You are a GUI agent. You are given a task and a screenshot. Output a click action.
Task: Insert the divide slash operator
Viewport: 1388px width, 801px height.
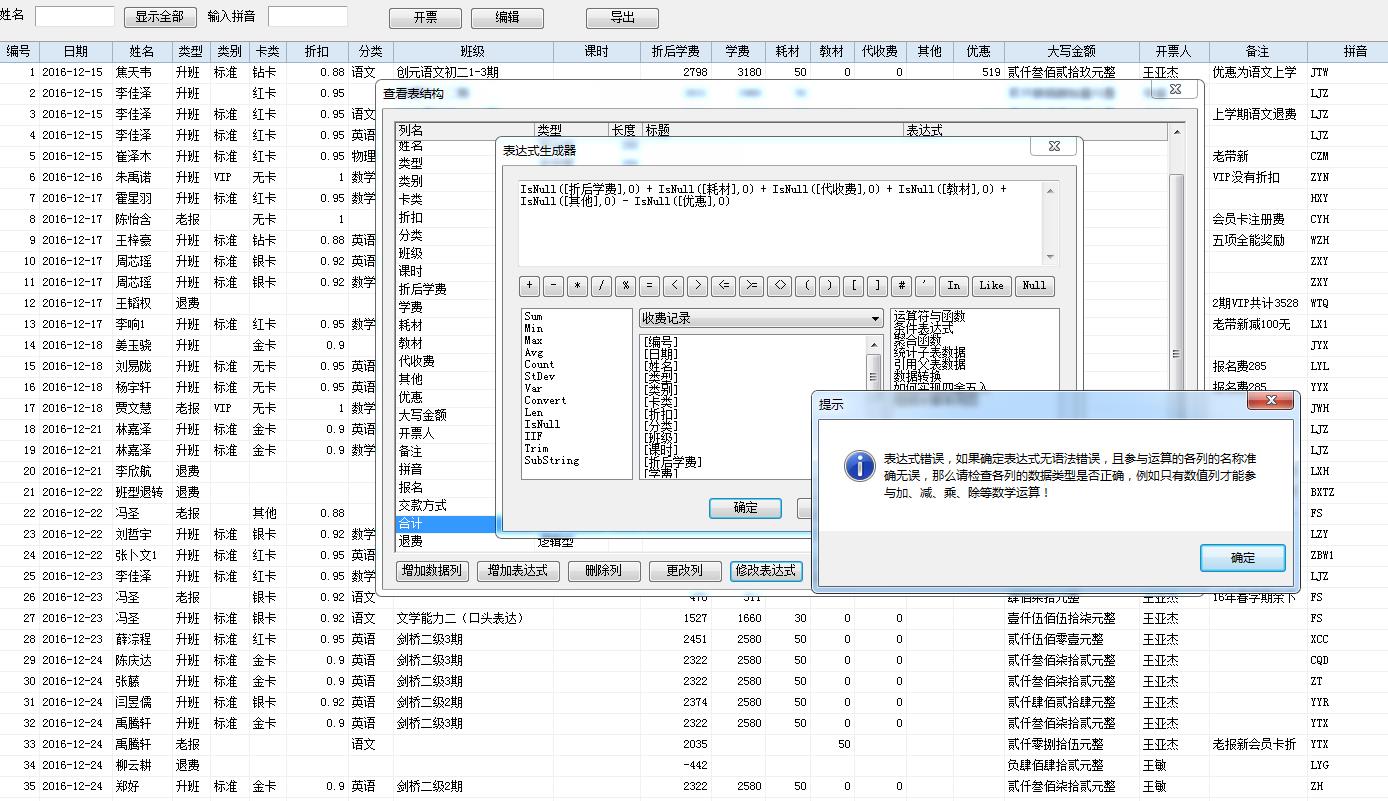pos(602,286)
